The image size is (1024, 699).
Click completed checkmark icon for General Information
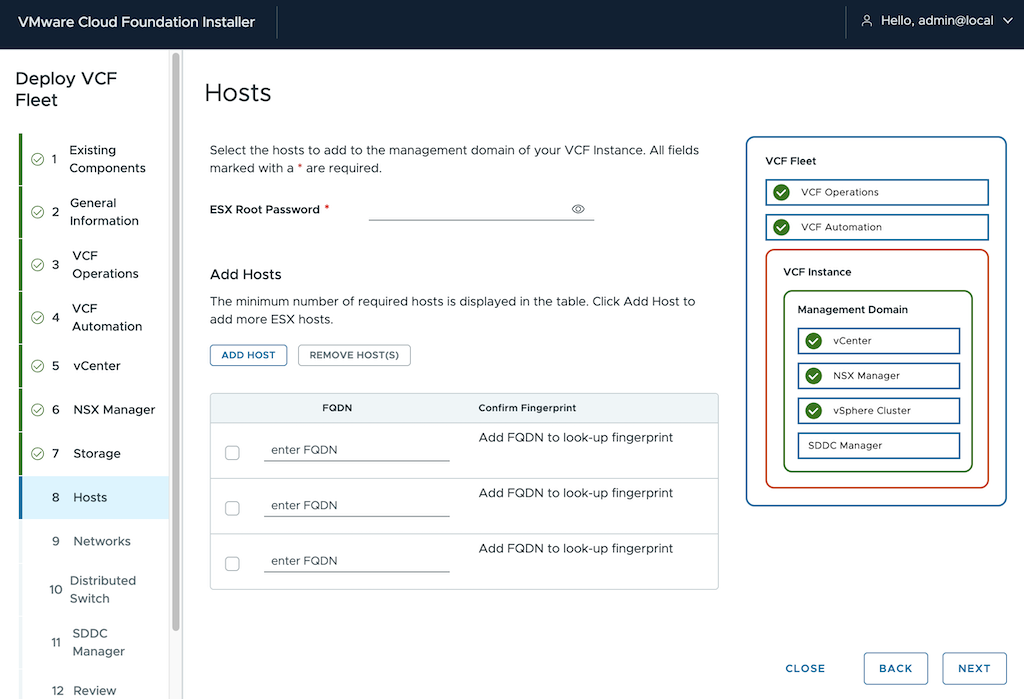coord(38,212)
